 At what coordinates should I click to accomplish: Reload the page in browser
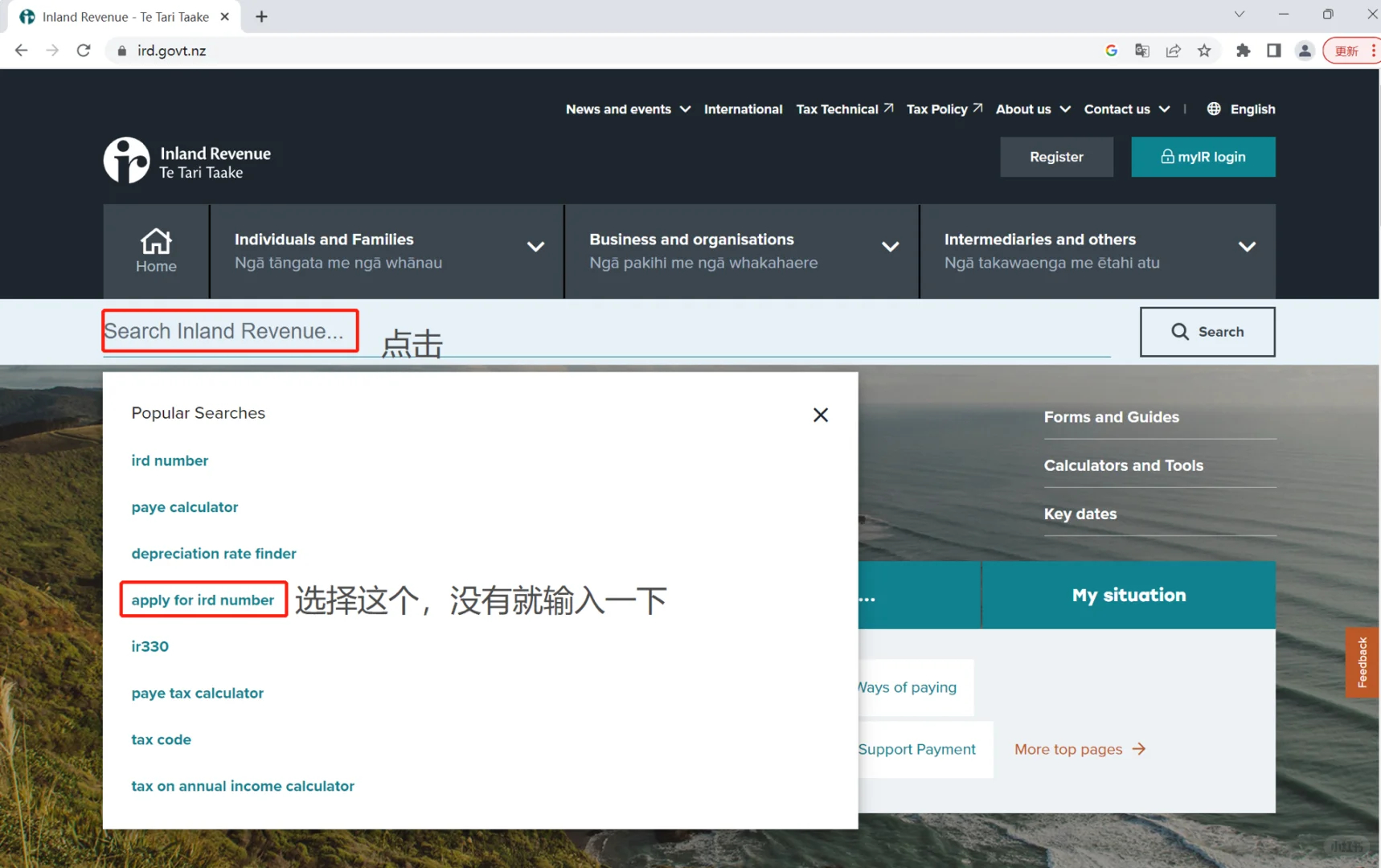84,51
